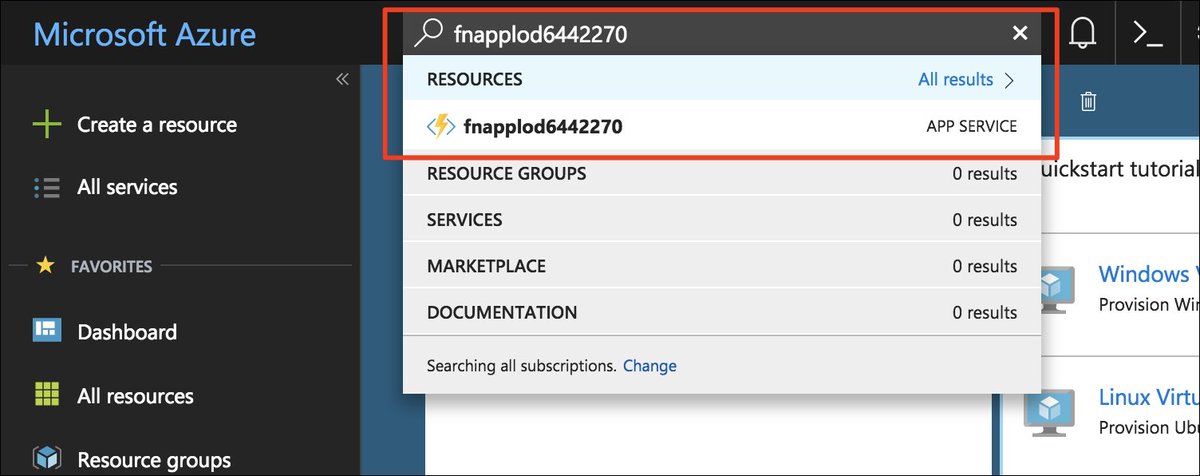View All results for resources
1200x476 pixels.
[x=956, y=79]
